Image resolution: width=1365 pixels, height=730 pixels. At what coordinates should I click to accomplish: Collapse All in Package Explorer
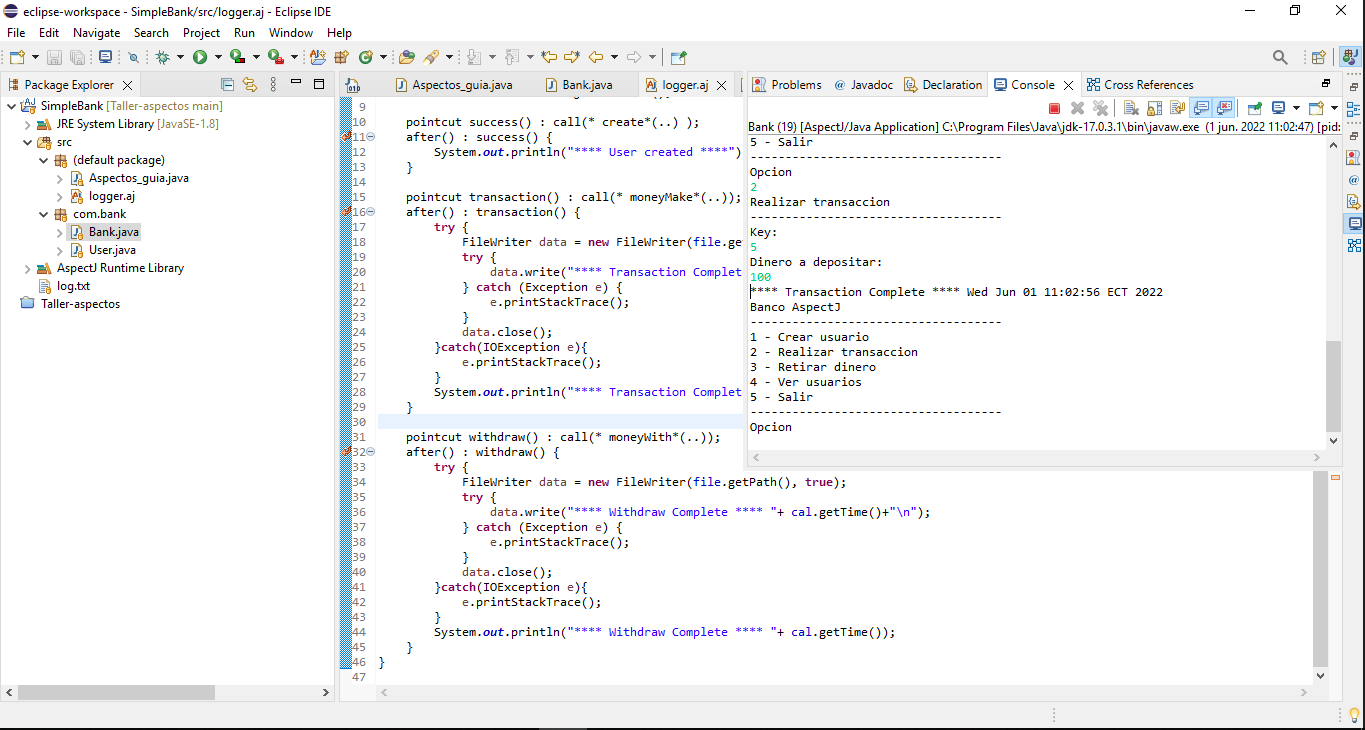click(x=227, y=85)
